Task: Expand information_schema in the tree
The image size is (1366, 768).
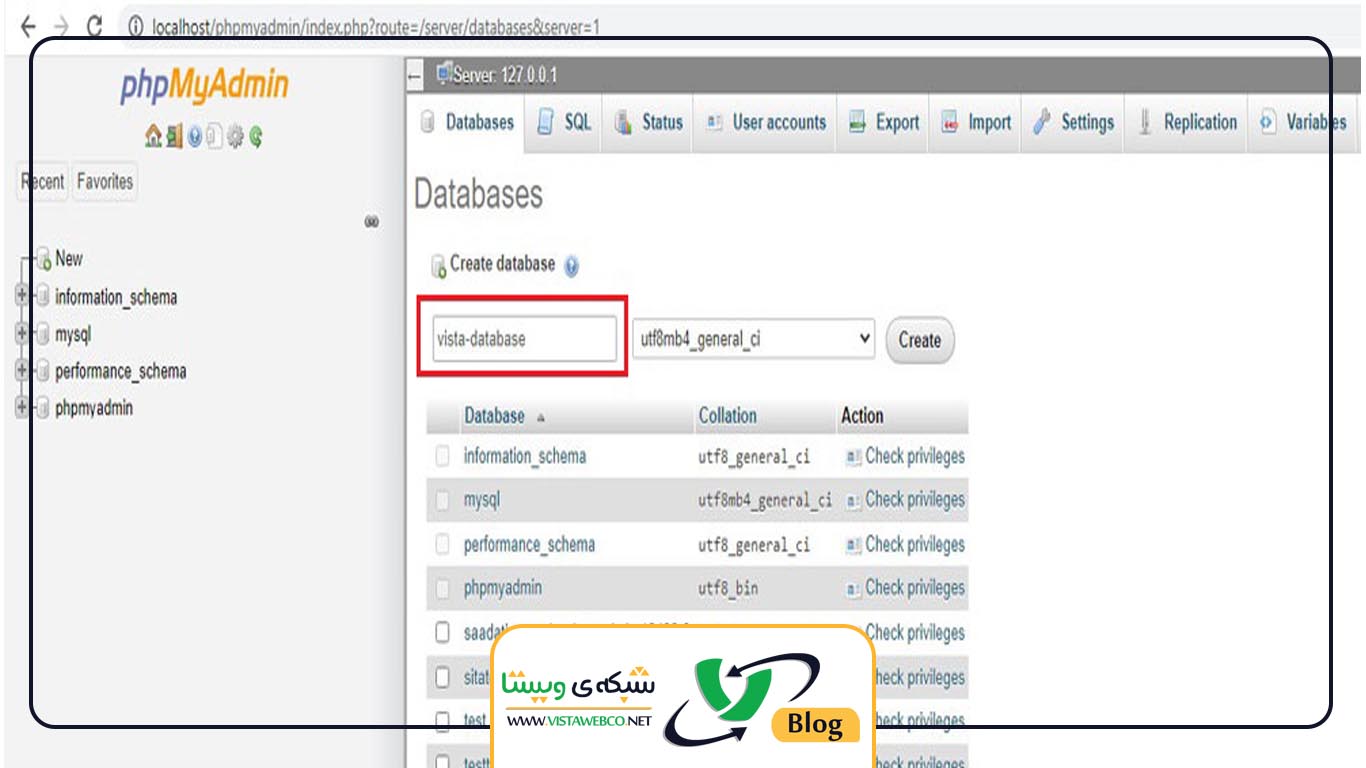Action: tap(22, 296)
